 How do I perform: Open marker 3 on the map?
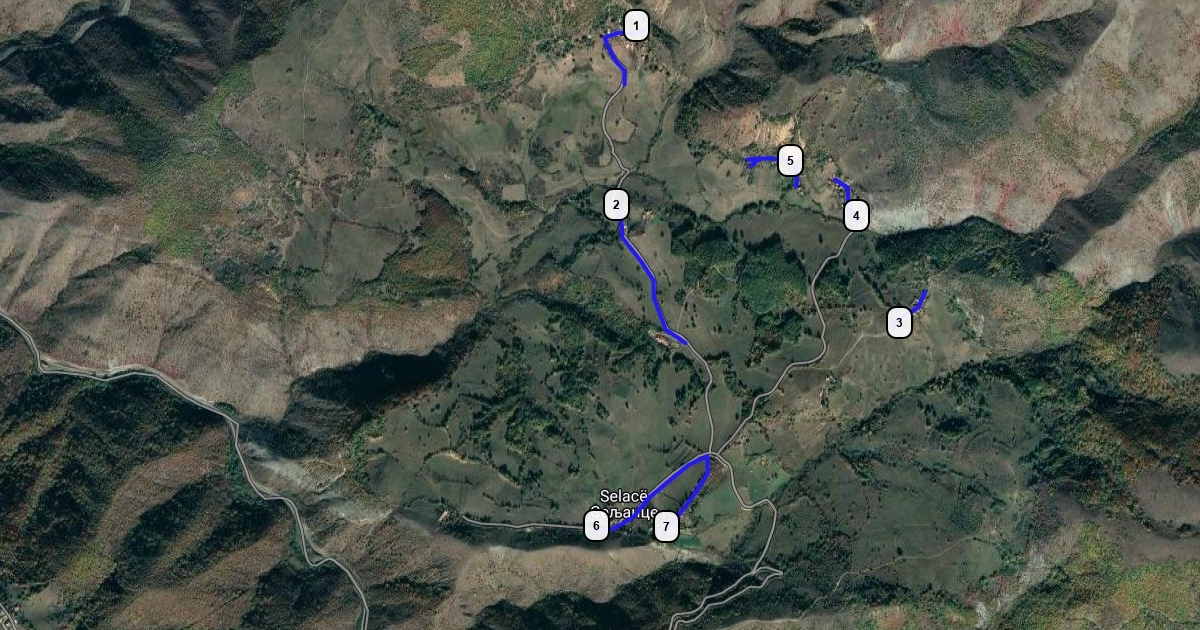click(899, 323)
